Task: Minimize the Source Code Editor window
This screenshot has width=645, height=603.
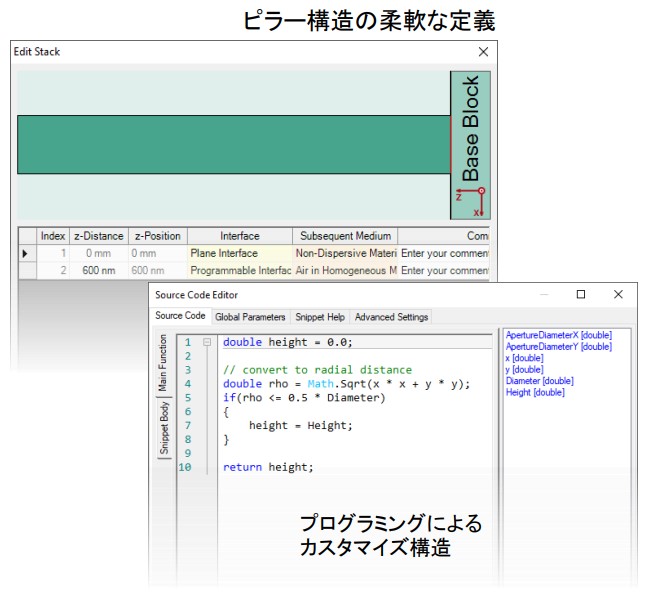Action: click(x=544, y=295)
